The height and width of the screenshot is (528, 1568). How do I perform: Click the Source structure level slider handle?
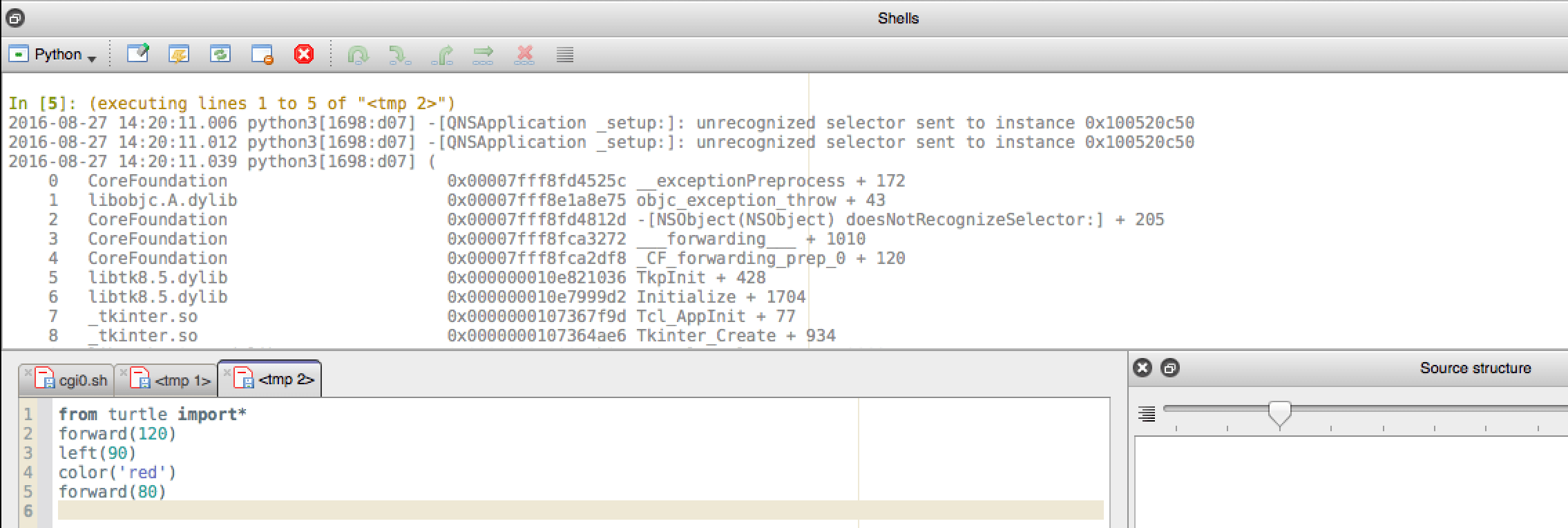1280,413
